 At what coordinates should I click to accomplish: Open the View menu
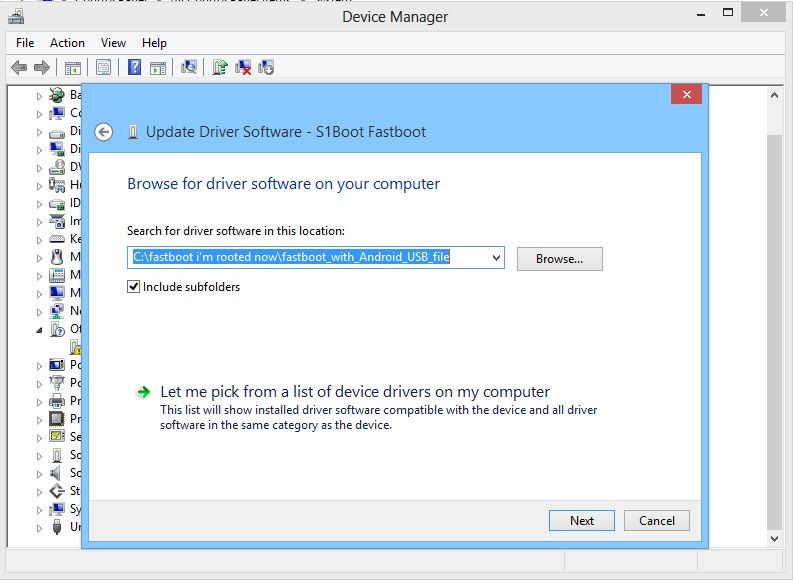tap(113, 43)
